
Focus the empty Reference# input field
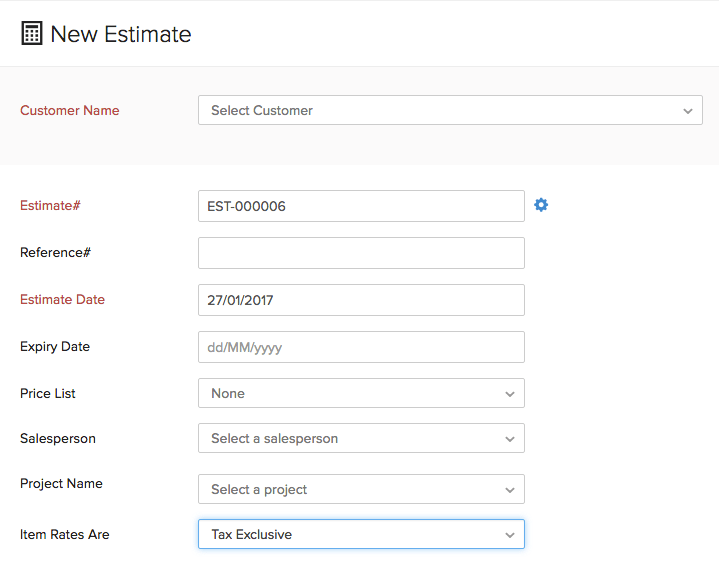(360, 253)
